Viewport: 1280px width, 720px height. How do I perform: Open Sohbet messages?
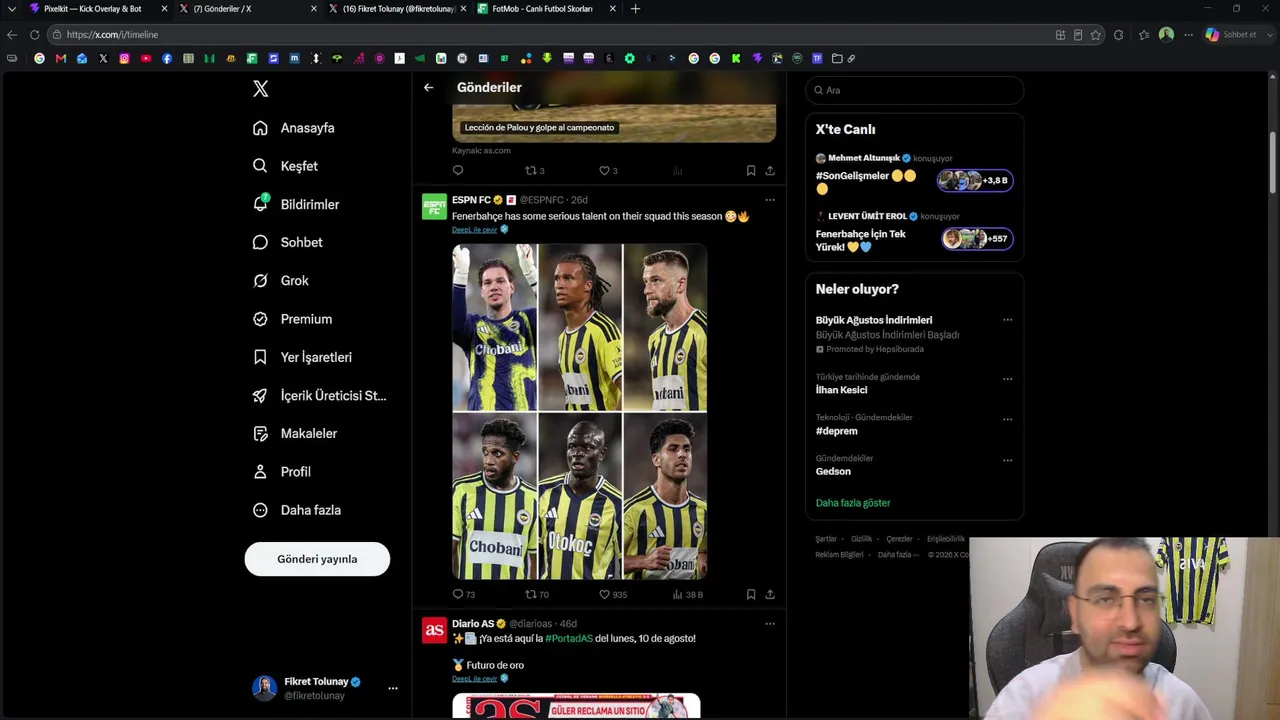point(287,242)
